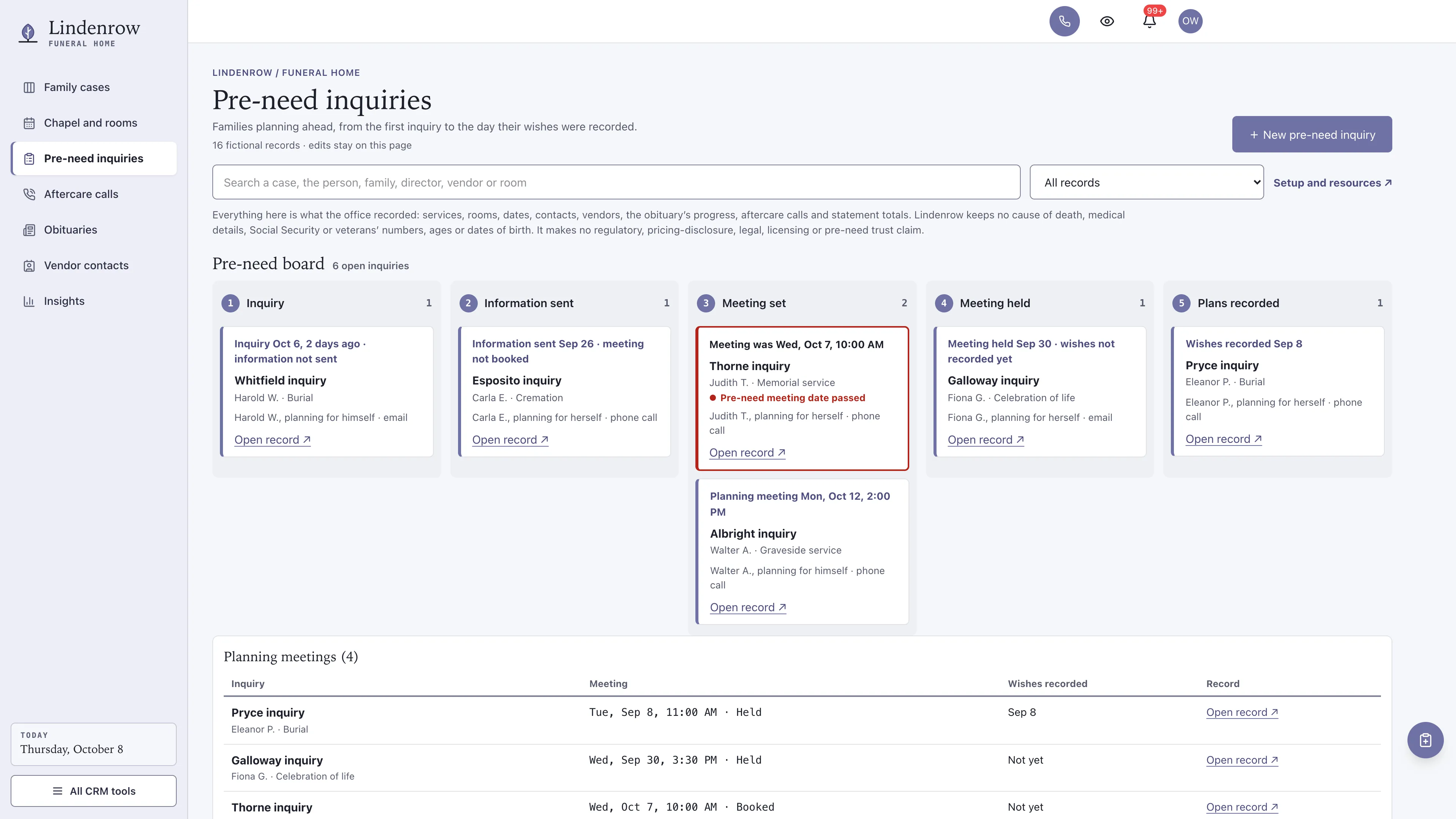Select Pre-need inquiries sidebar item
The height and width of the screenshot is (819, 1456).
[x=94, y=158]
